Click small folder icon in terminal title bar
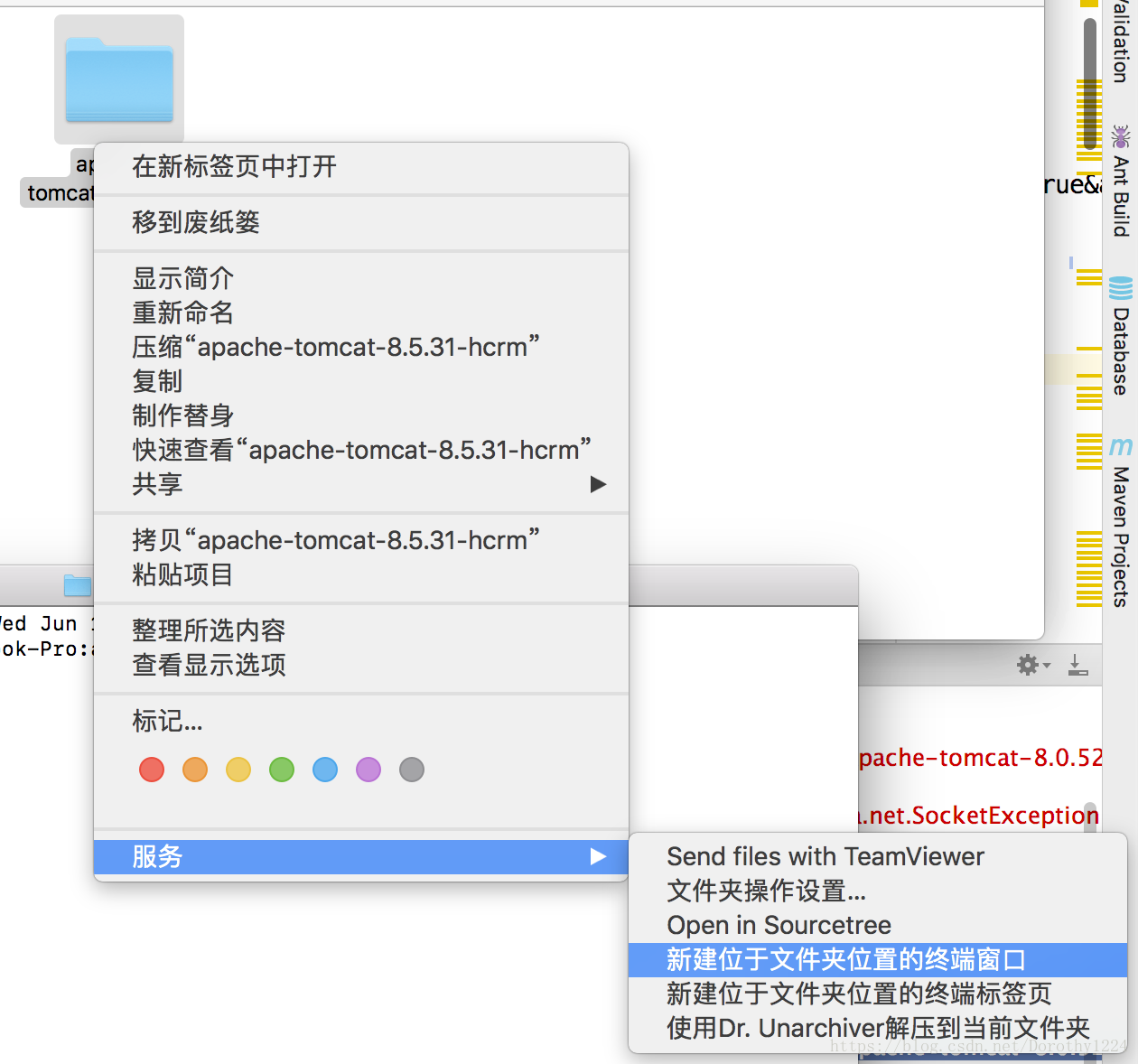This screenshot has height=1064, width=1138. click(x=77, y=585)
